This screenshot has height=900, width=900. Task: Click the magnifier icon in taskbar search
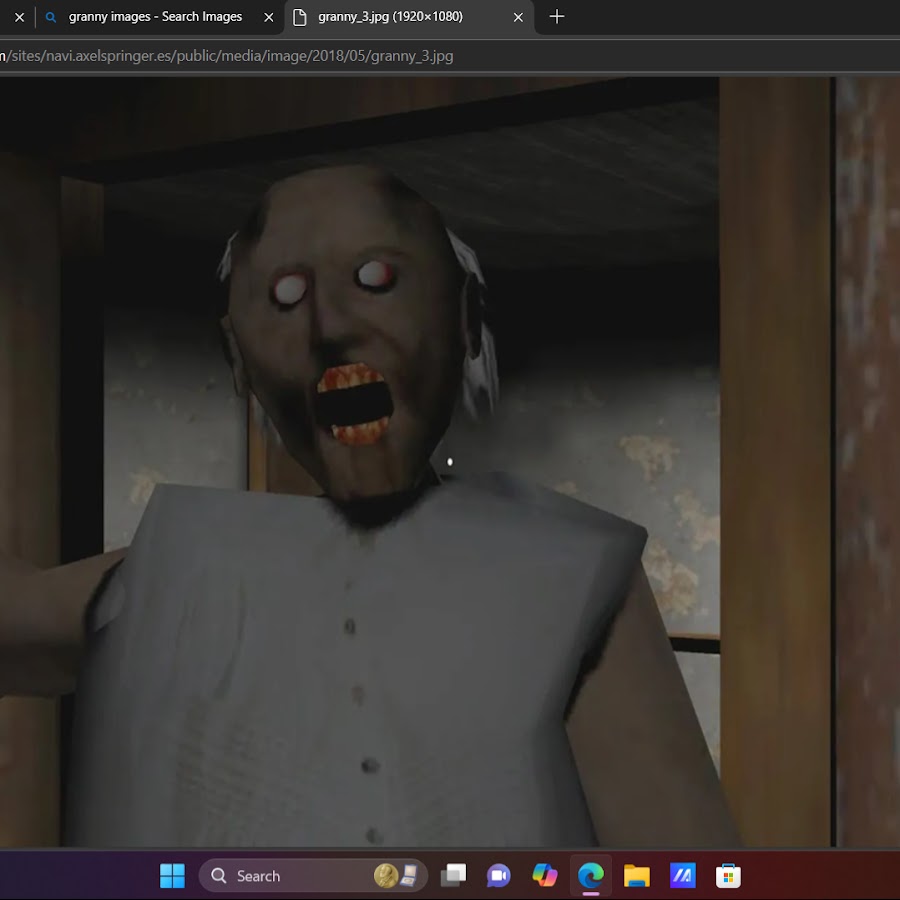(x=219, y=876)
